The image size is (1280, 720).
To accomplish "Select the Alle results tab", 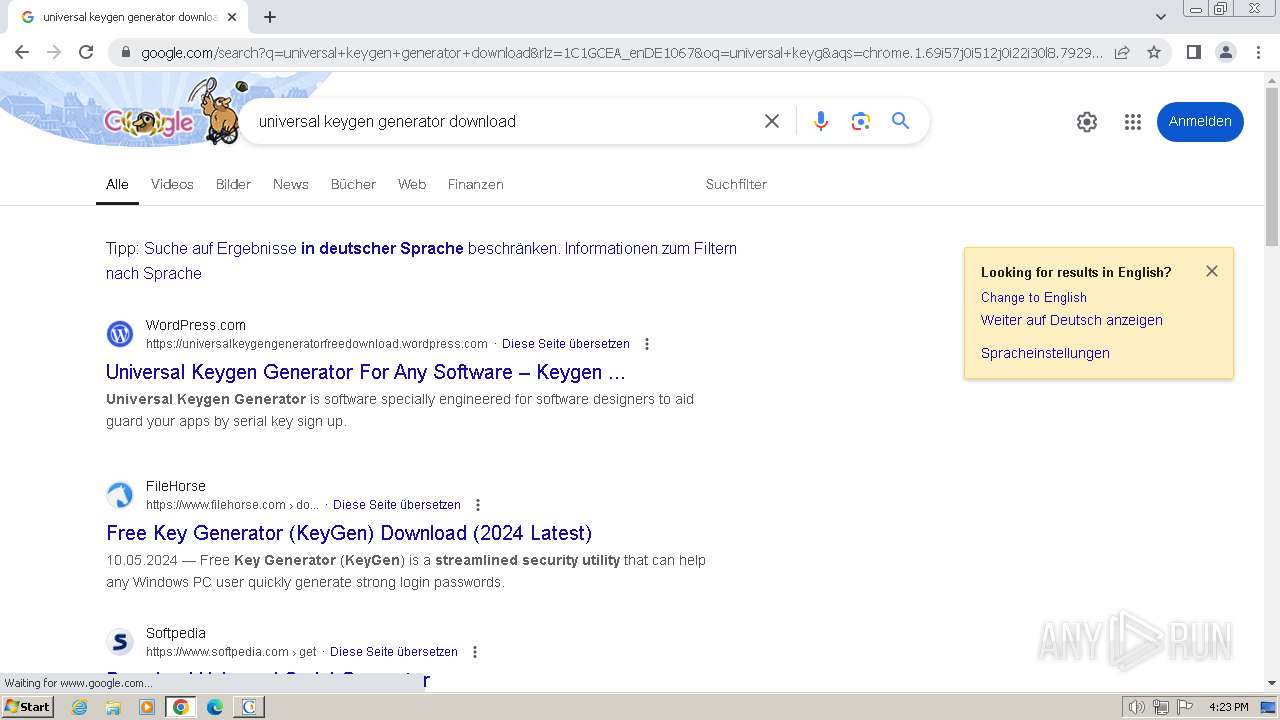I will pos(117,184).
